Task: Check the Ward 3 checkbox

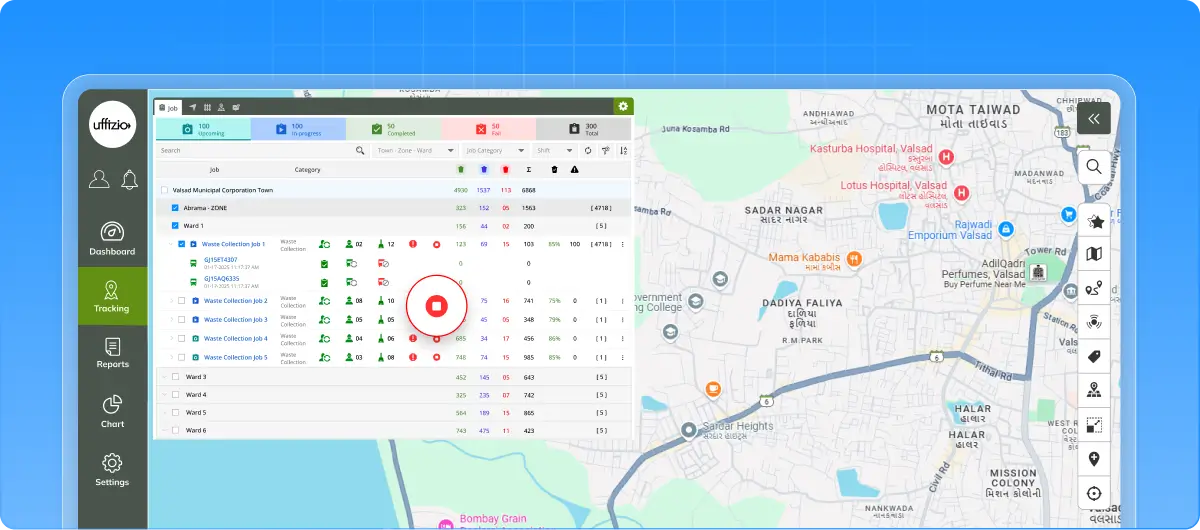Action: [175, 377]
